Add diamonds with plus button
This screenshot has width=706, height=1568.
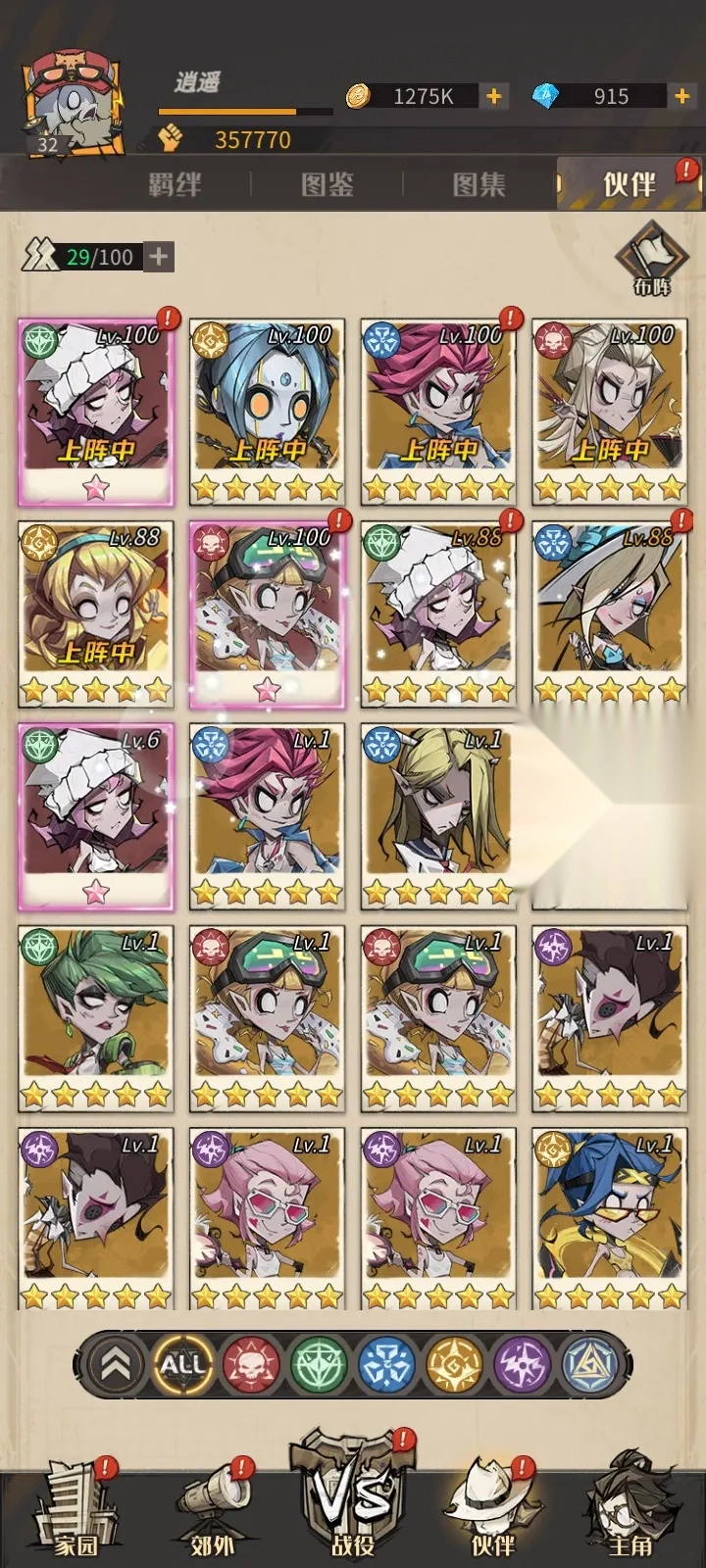682,96
